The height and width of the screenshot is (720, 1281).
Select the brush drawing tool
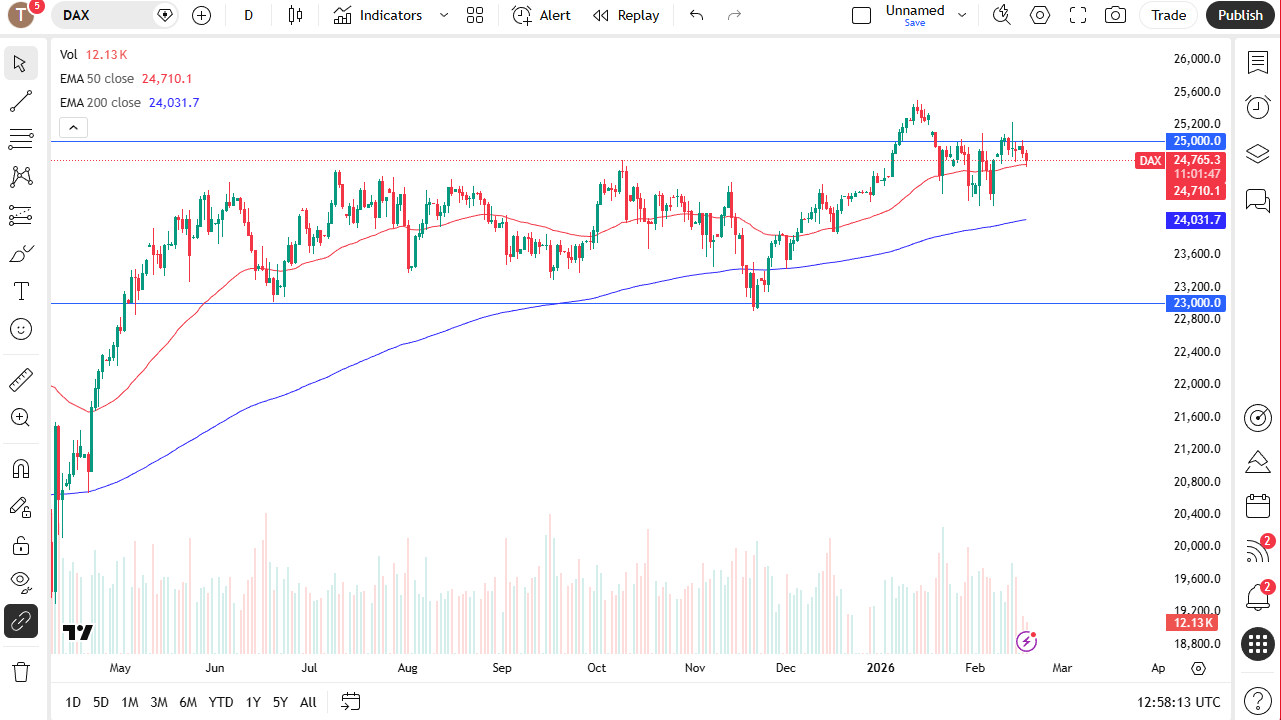pos(21,253)
